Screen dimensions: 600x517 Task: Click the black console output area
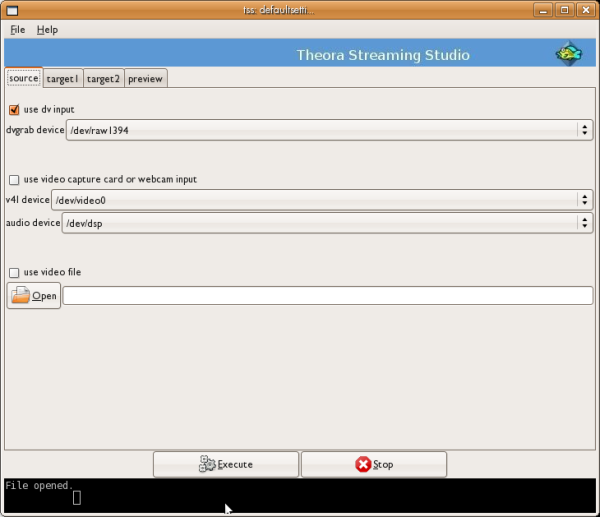click(300, 497)
